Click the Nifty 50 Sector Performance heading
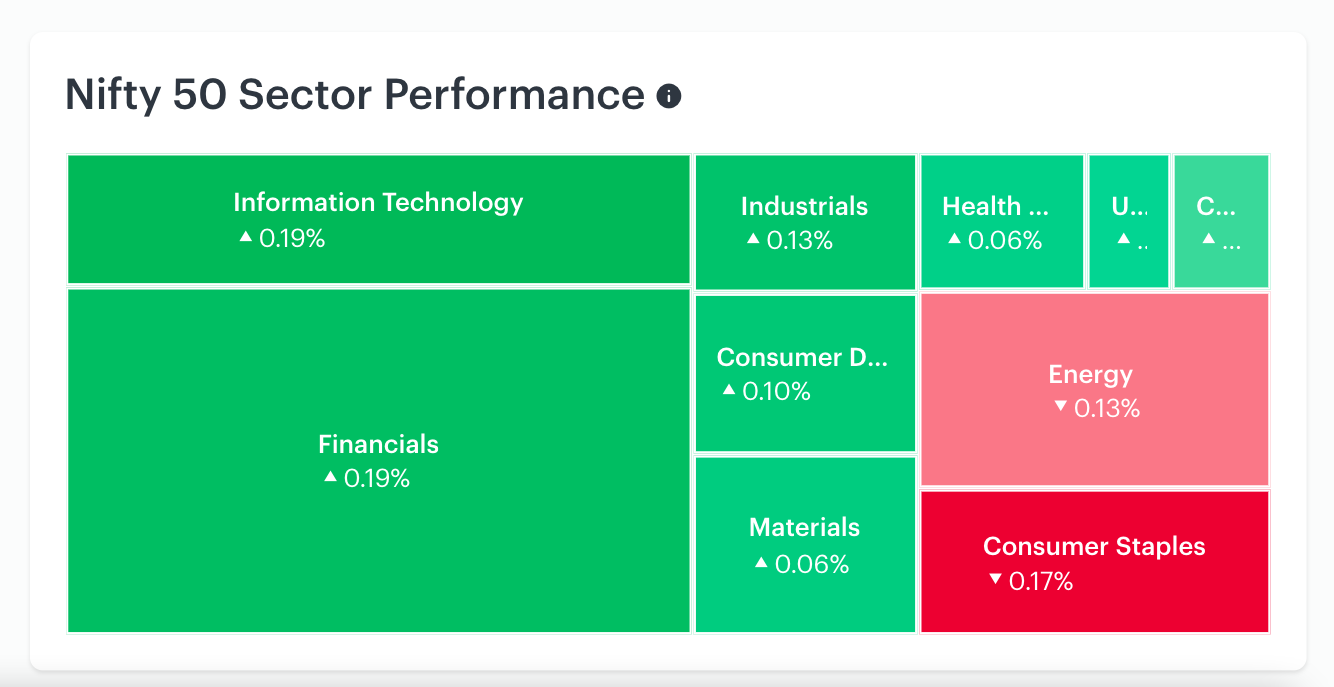 point(355,95)
